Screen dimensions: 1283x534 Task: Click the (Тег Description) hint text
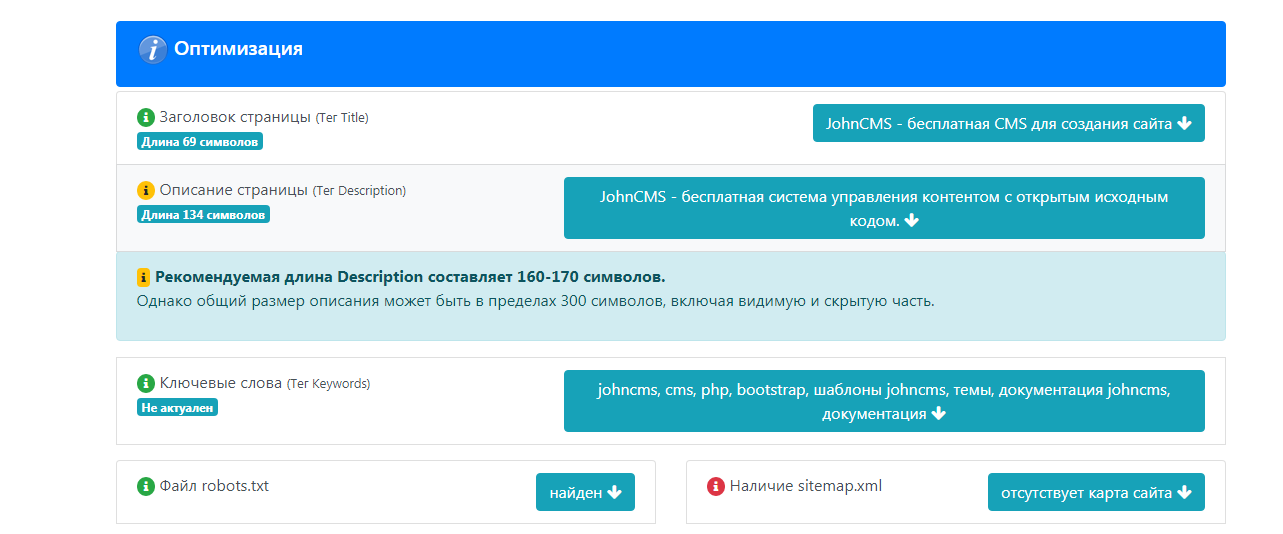(359, 191)
